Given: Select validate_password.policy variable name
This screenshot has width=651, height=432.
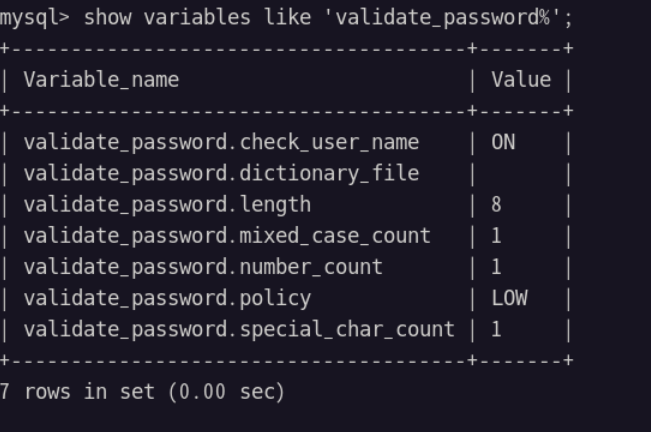Looking at the screenshot, I should [x=167, y=298].
